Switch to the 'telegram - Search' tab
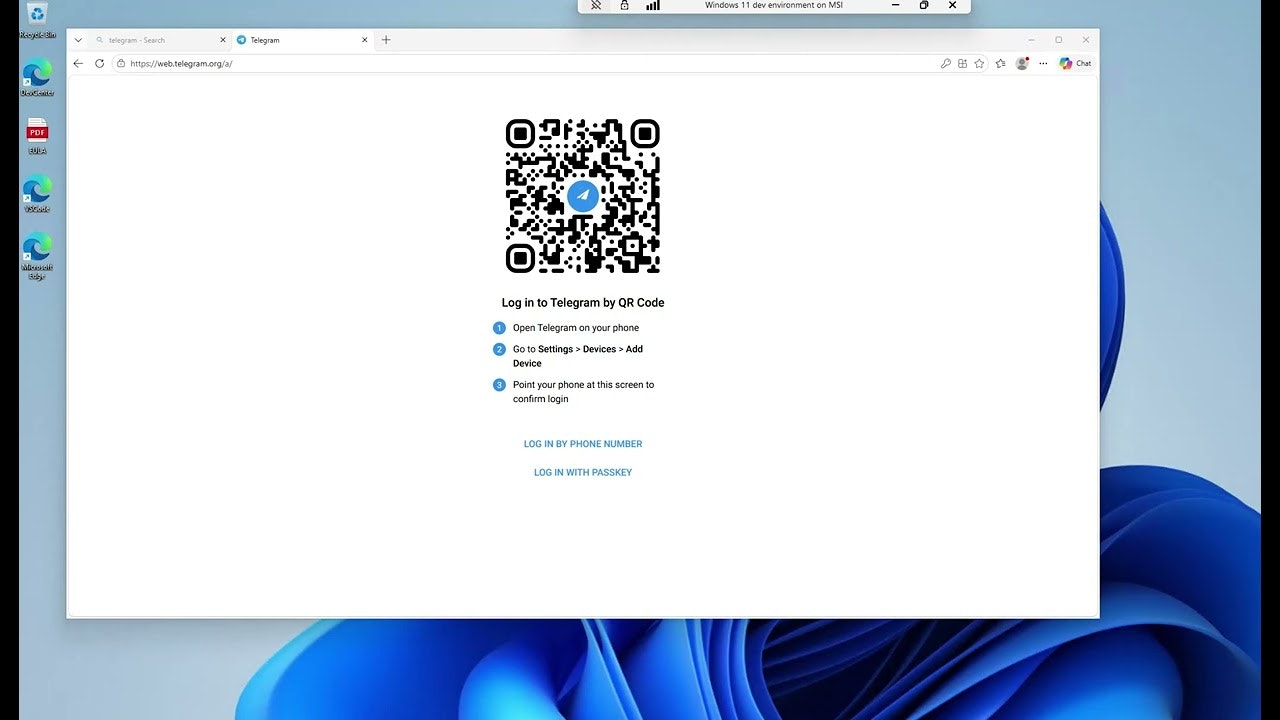This screenshot has width=1280, height=720. click(x=158, y=40)
